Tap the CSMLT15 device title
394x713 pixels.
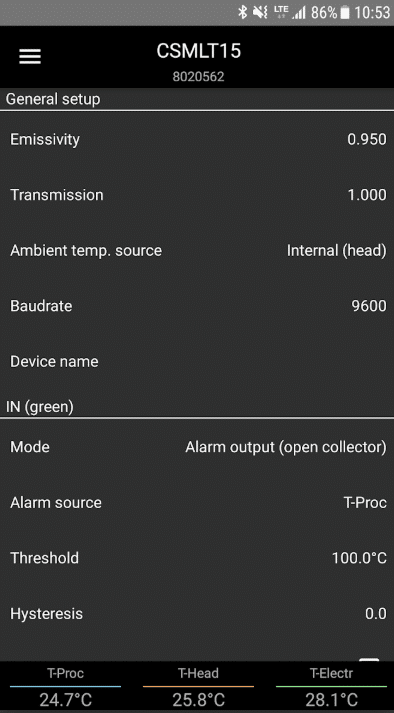pyautogui.click(x=198, y=51)
